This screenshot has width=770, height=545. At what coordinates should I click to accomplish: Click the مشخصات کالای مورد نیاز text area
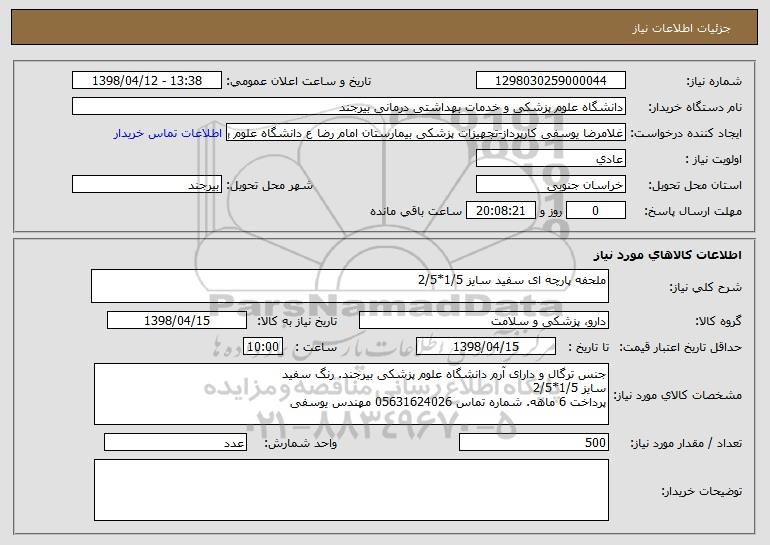tap(351, 394)
